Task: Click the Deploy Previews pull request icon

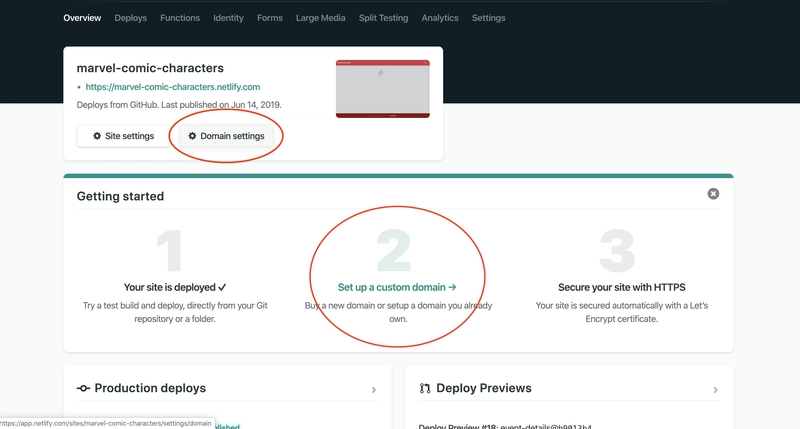Action: [x=424, y=389]
